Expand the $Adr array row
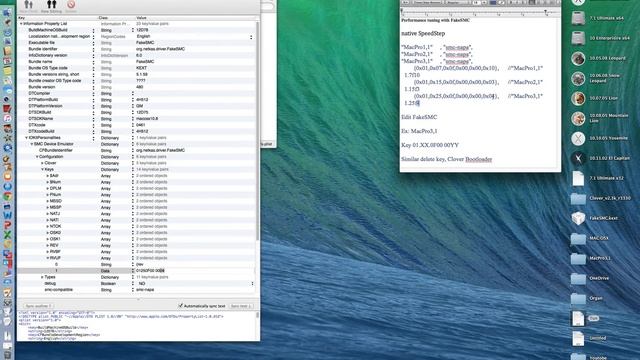This screenshot has width=640, height=360. (x=47, y=176)
